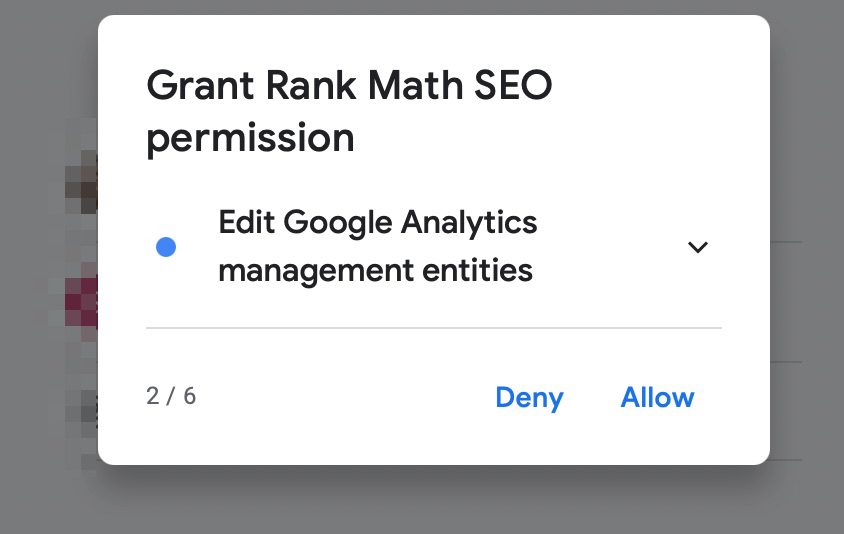Click the blurred brown avatar behind the dialog
The image size is (844, 534).
82,180
